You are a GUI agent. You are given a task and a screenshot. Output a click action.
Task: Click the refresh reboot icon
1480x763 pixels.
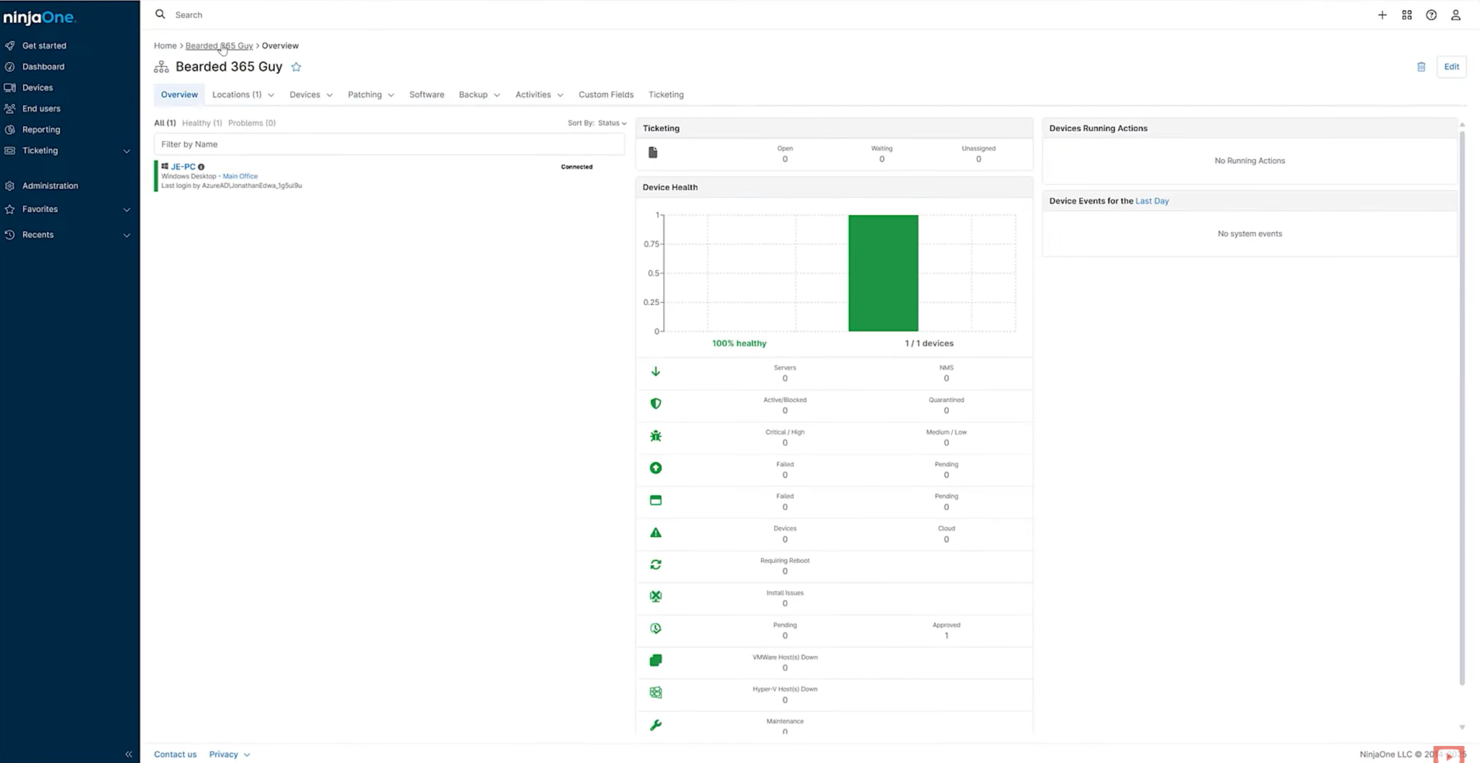click(656, 564)
